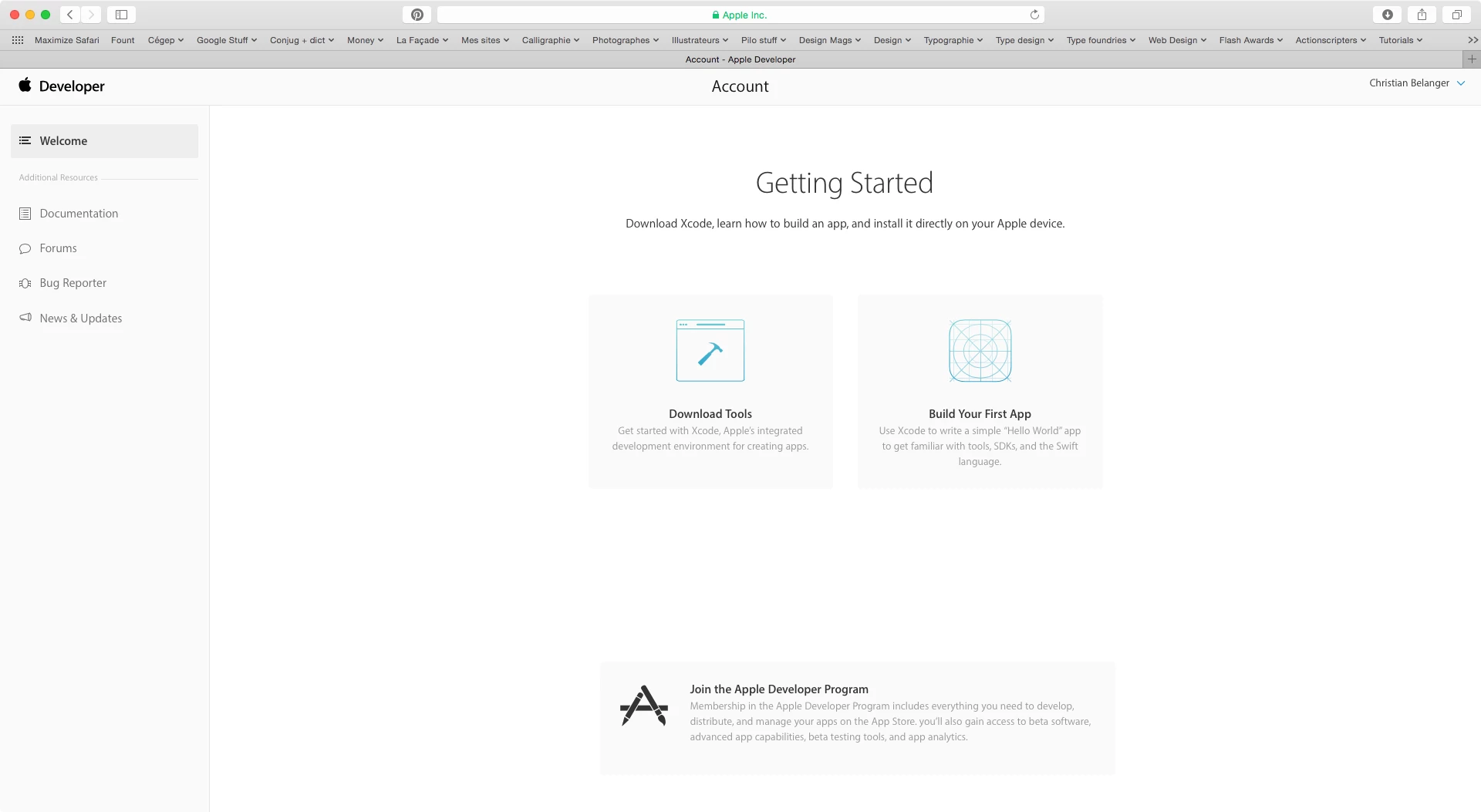
Task: Expand the Calligraphie bookmarks folder
Action: (x=550, y=40)
